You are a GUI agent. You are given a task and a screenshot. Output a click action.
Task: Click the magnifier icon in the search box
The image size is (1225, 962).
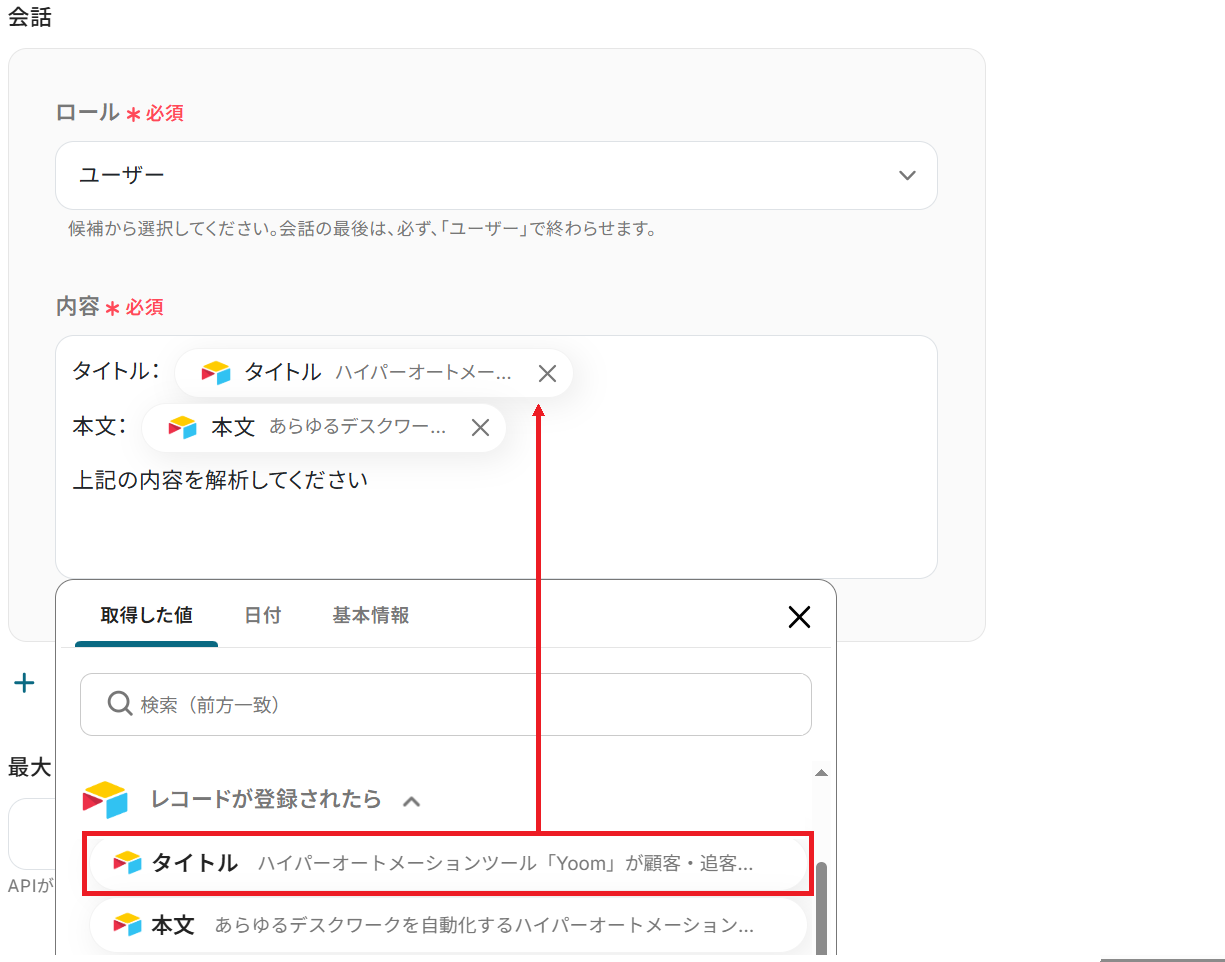pos(120,705)
